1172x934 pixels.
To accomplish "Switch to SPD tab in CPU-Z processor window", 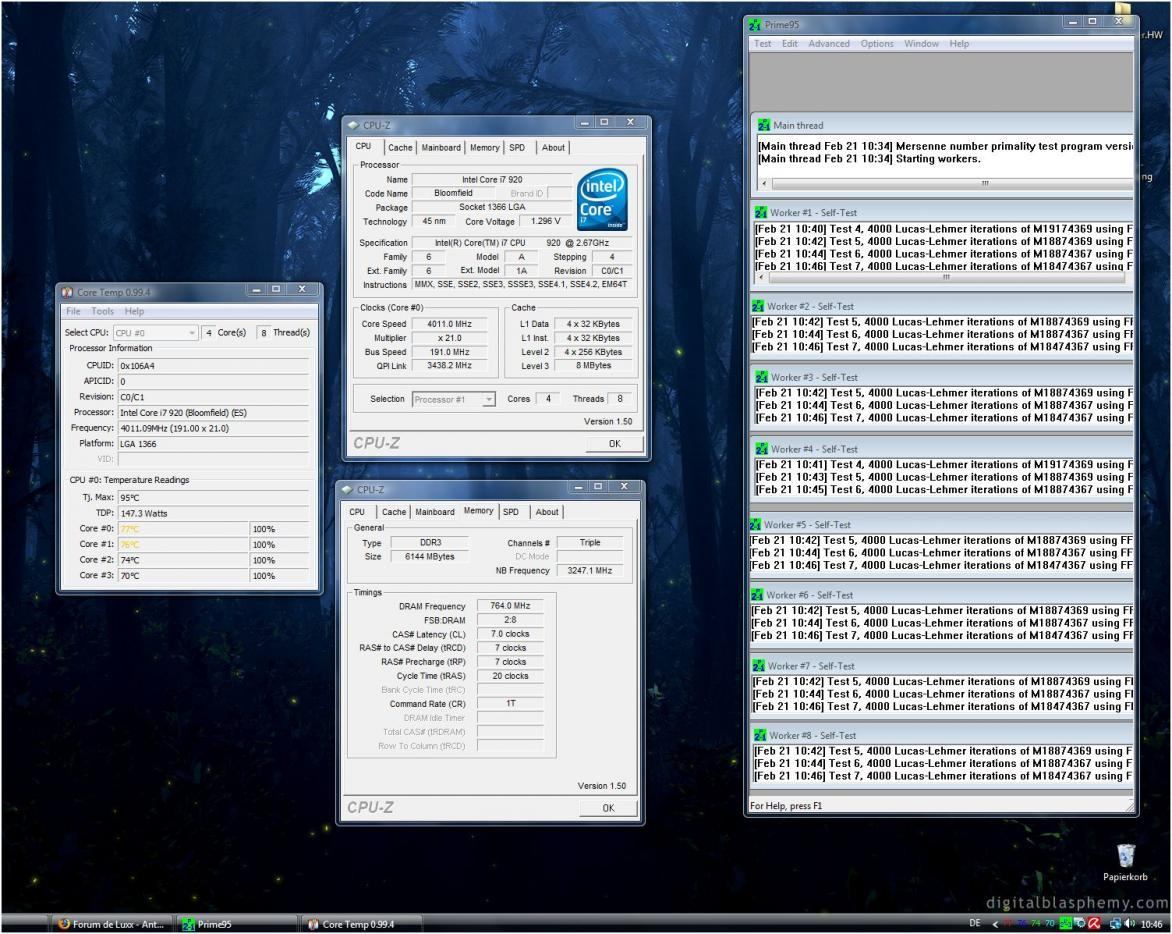I will click(x=517, y=148).
